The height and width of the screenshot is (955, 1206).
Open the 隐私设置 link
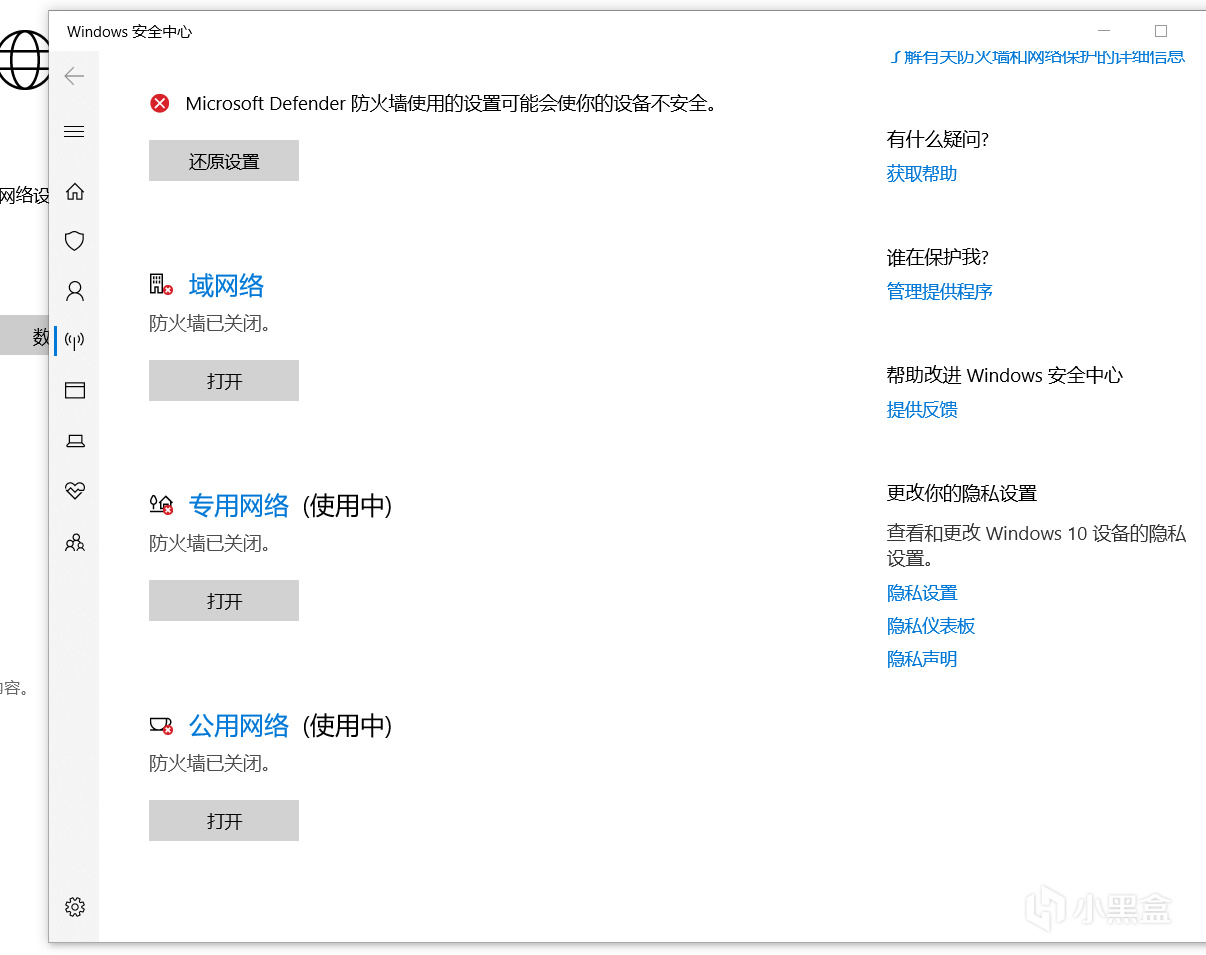coord(922,593)
